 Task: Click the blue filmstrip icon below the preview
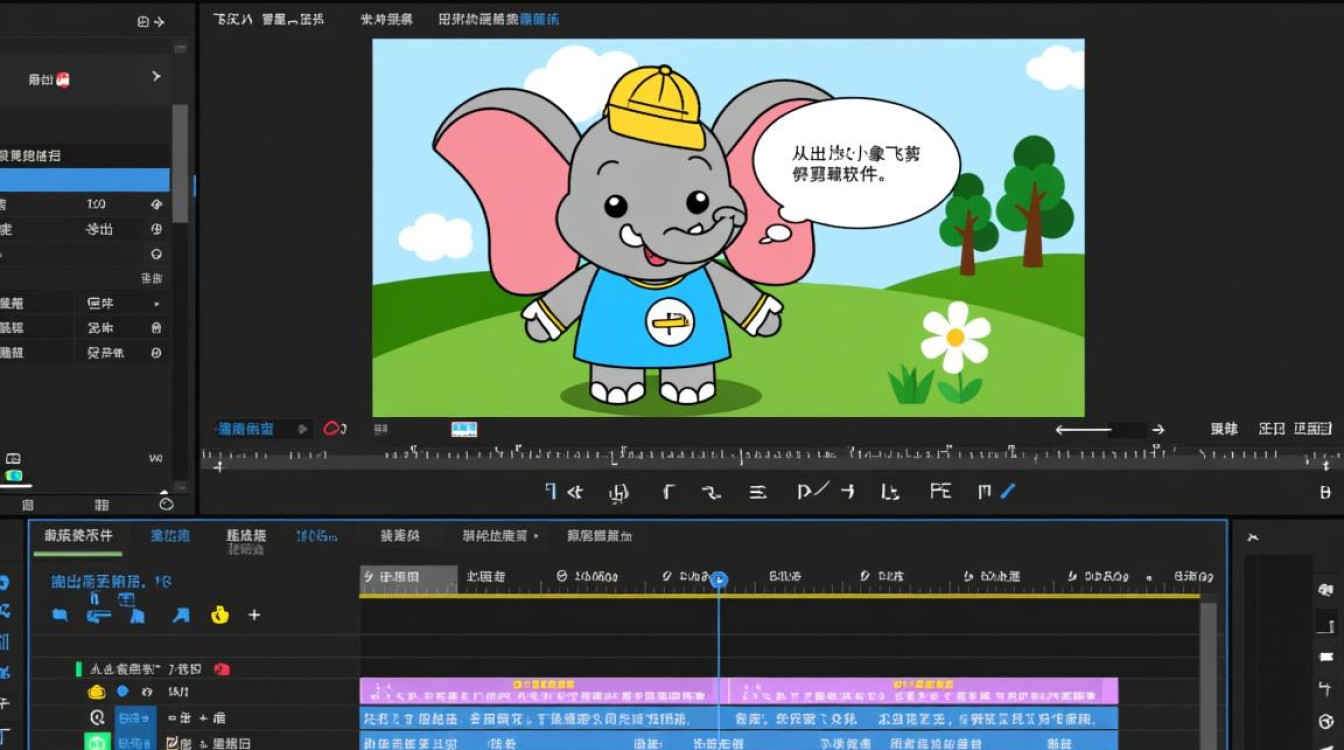464,429
